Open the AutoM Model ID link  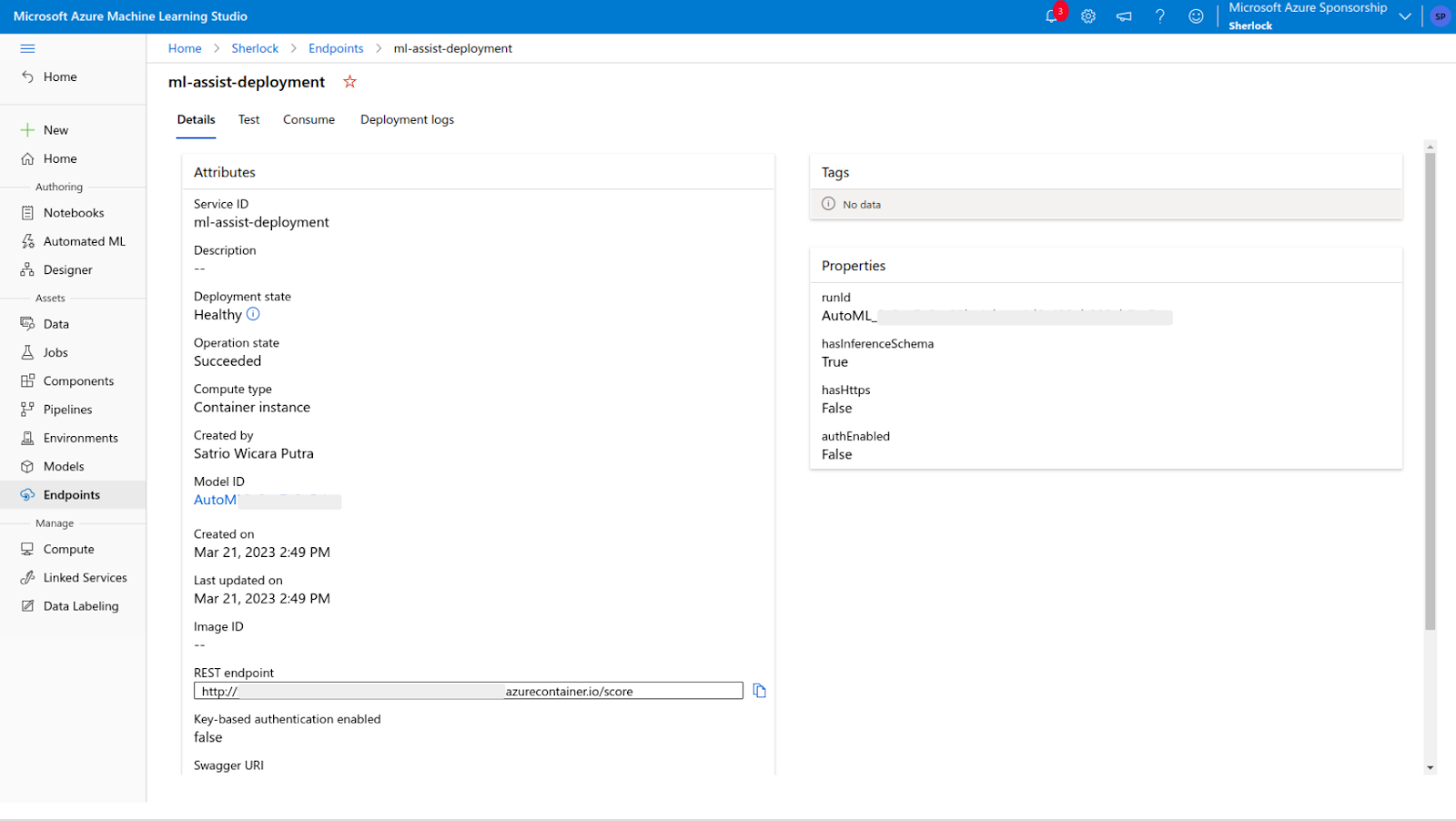(x=215, y=500)
